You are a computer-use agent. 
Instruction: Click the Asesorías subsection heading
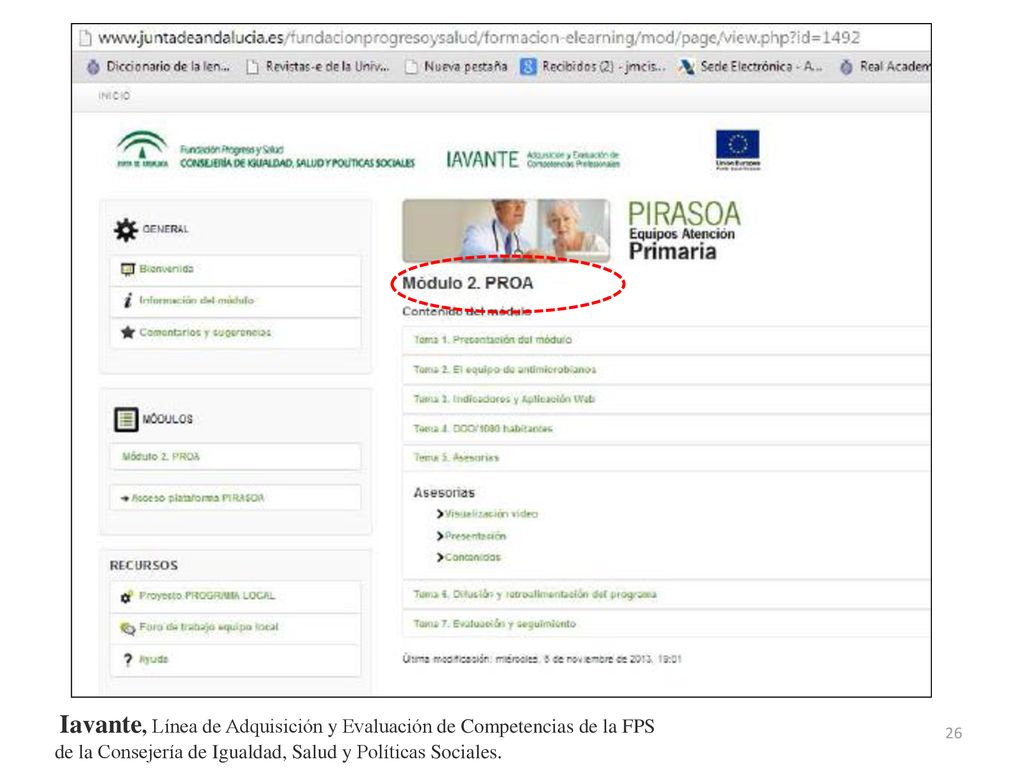pos(444,493)
